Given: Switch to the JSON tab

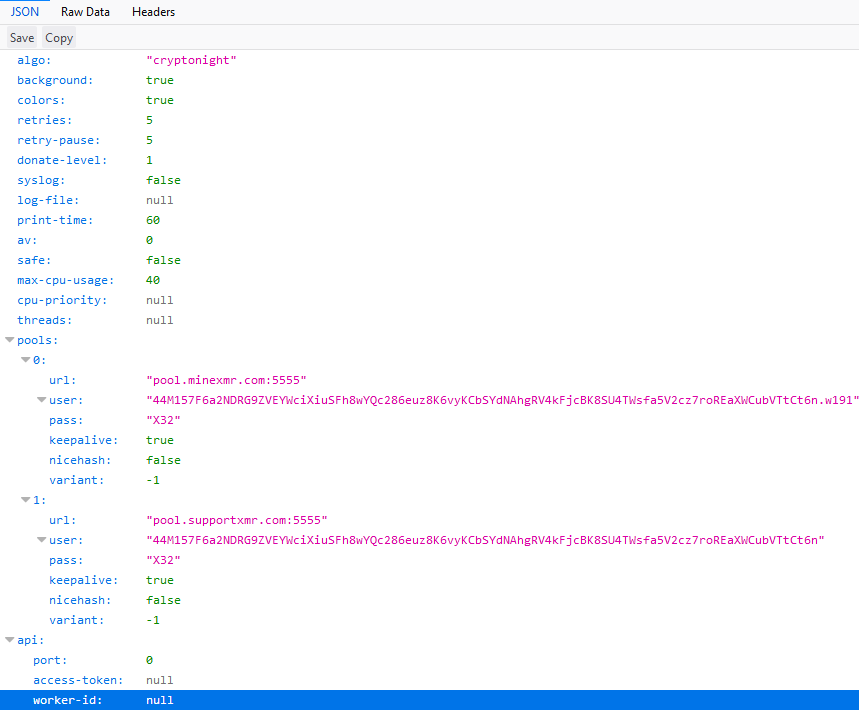Looking at the screenshot, I should tap(25, 12).
